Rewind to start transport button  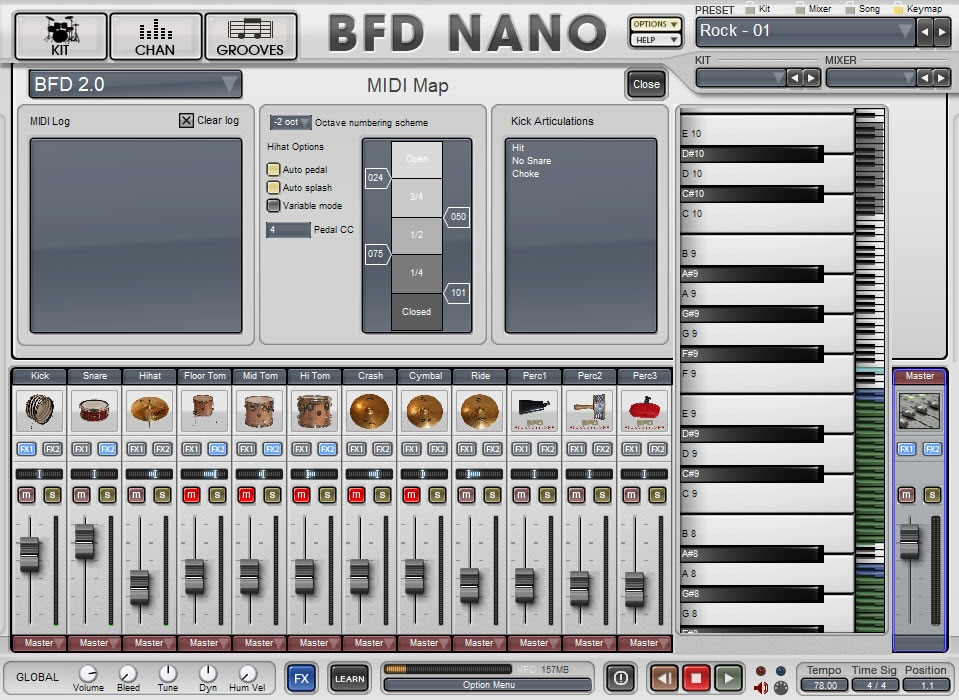pyautogui.click(x=664, y=678)
